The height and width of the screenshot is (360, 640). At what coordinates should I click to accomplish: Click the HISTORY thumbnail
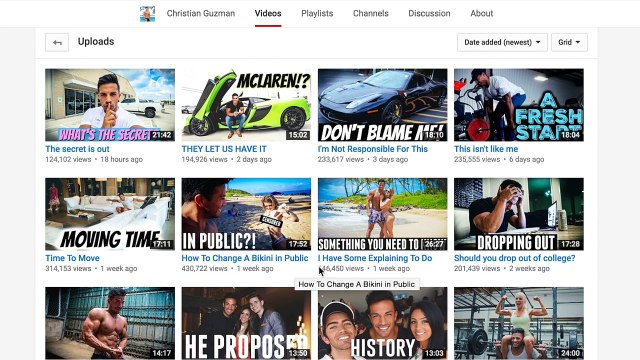[382, 323]
